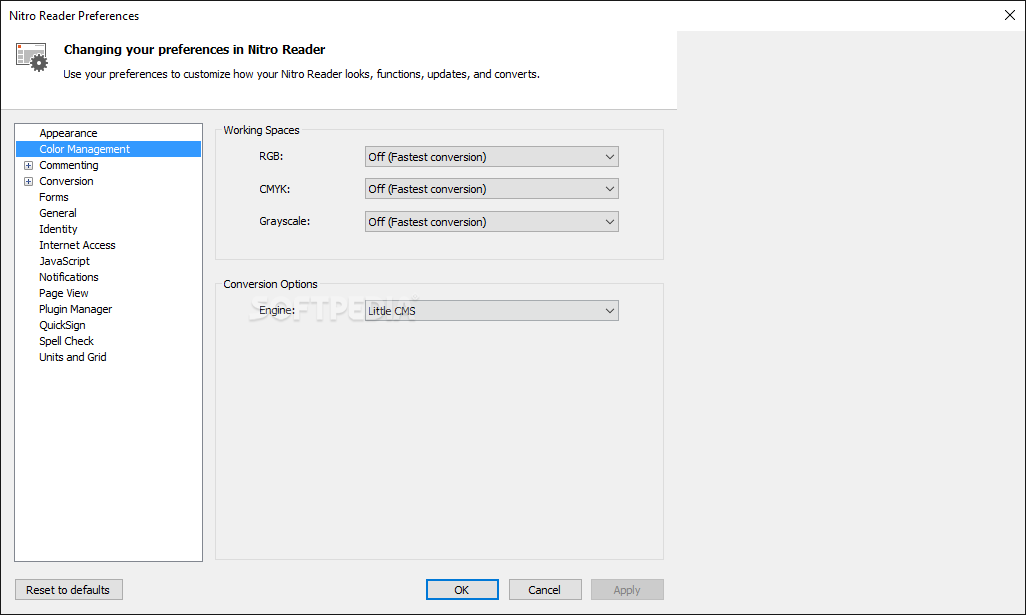The image size is (1026, 615).
Task: Expand the Commenting tree node
Action: tap(28, 166)
